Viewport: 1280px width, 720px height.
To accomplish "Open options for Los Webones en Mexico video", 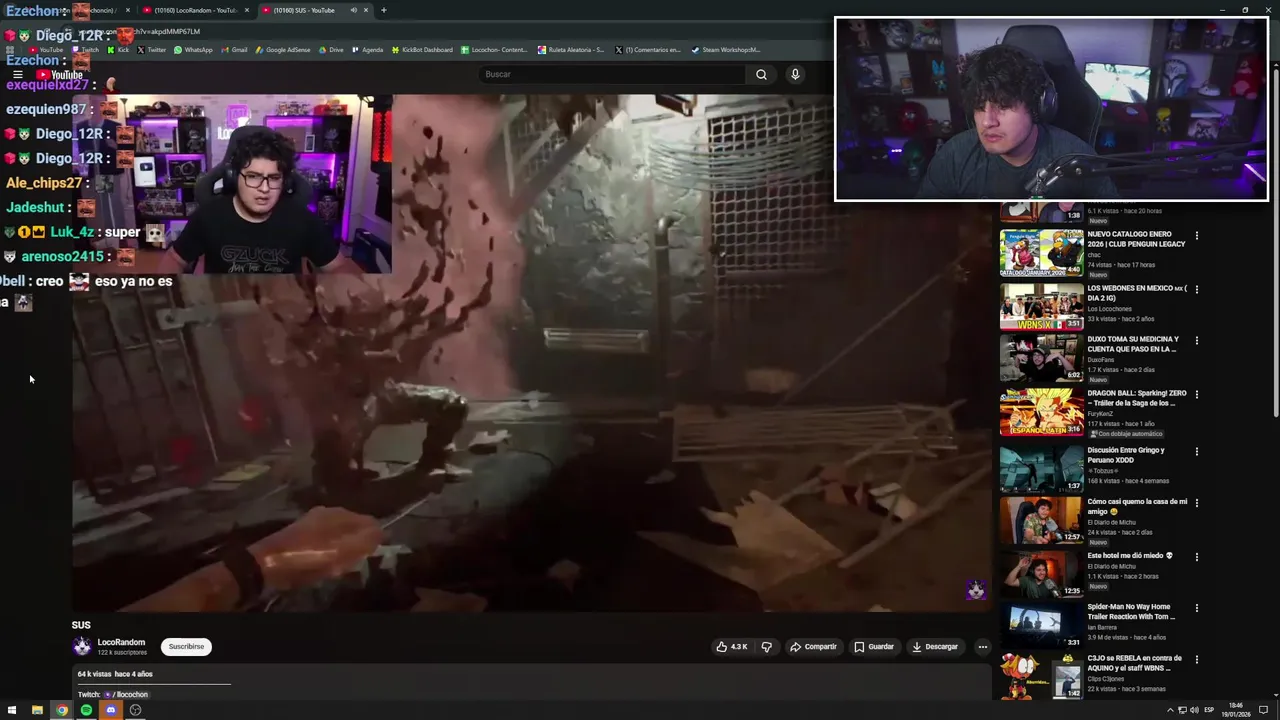I will click(x=1196, y=290).
